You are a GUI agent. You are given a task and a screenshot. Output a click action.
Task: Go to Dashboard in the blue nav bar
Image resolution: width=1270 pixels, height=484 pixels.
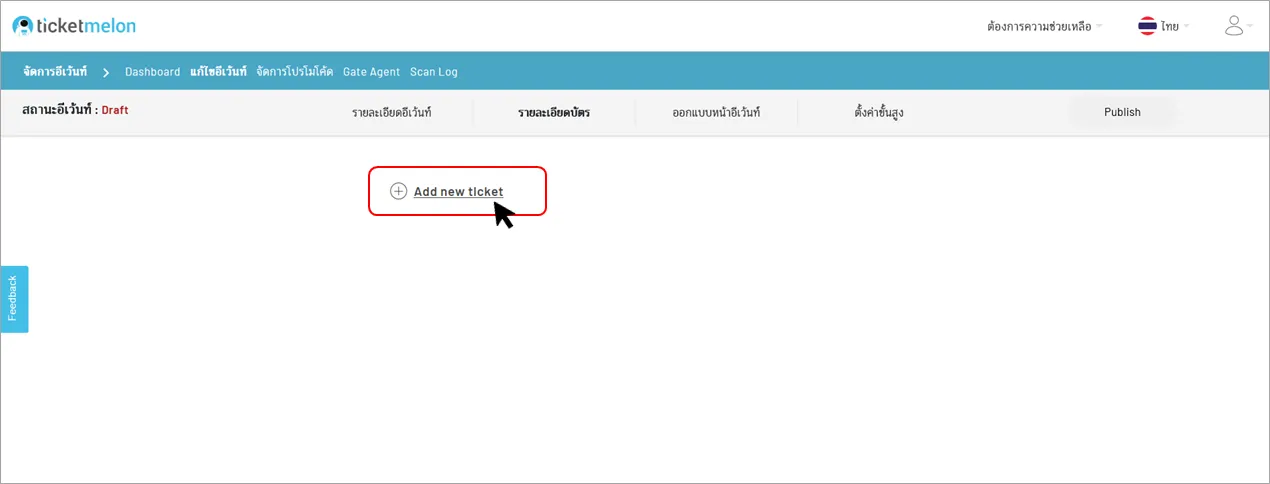click(152, 72)
